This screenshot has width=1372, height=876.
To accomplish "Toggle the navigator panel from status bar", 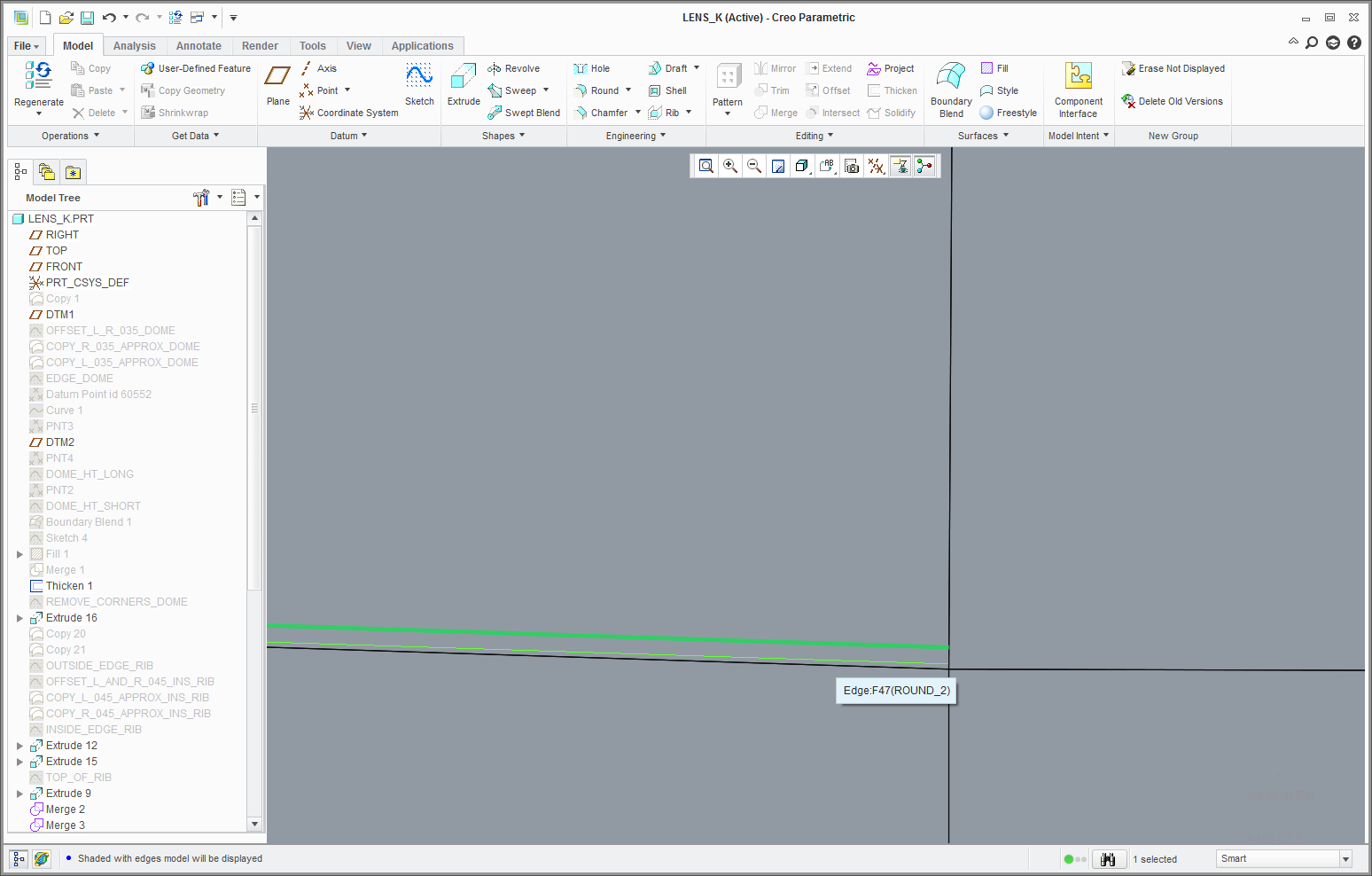I will [19, 859].
